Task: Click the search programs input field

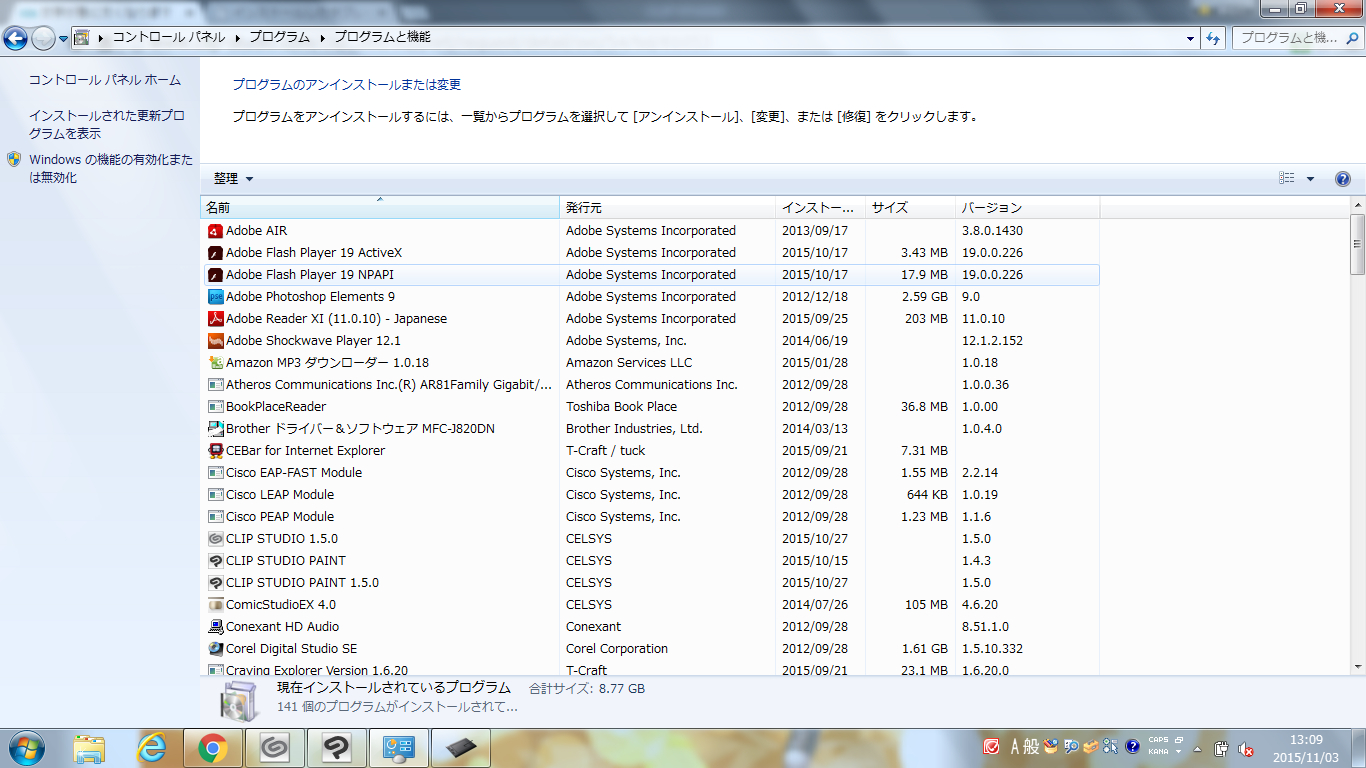Action: tap(1292, 38)
